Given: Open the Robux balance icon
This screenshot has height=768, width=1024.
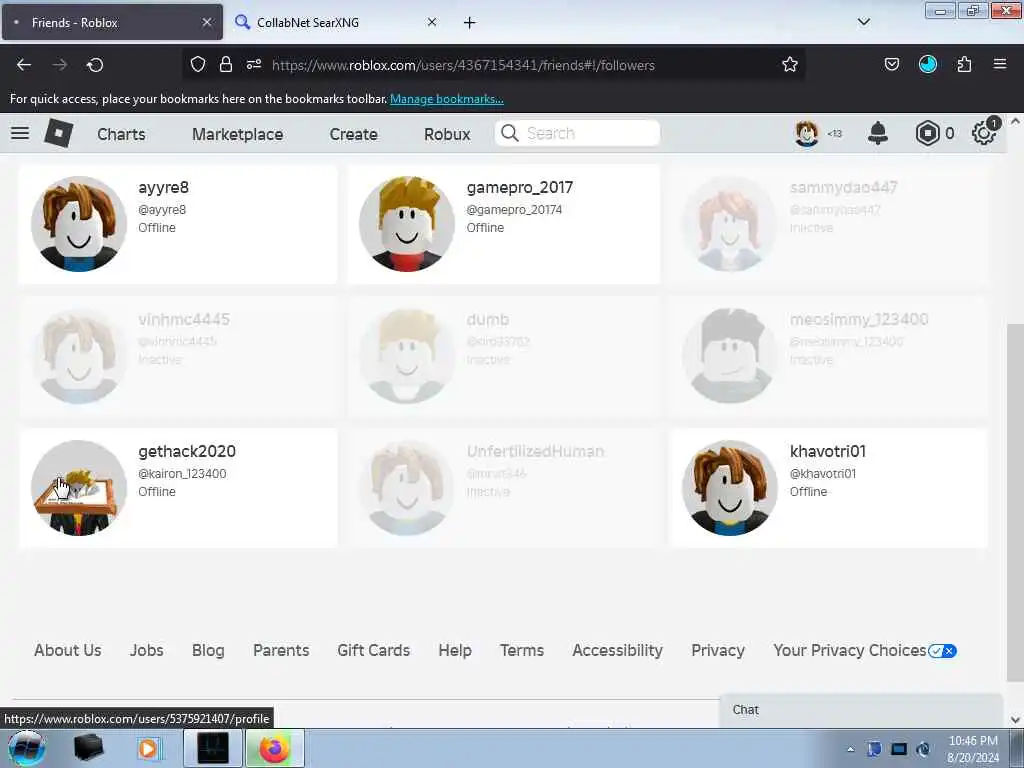Looking at the screenshot, I should click(x=927, y=133).
